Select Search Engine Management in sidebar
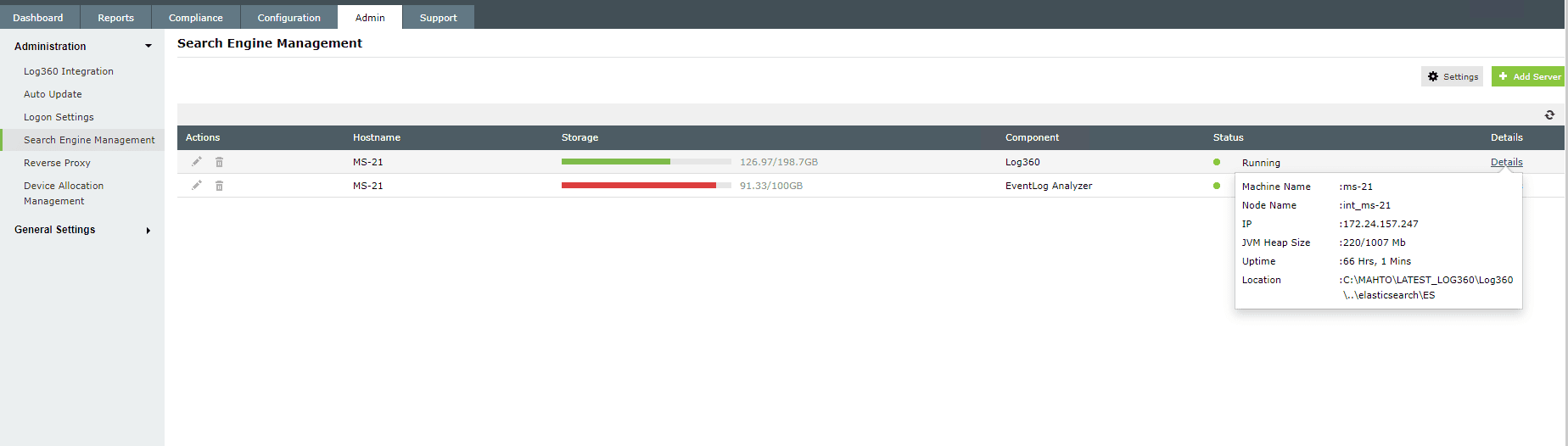The width and height of the screenshot is (1568, 446). (x=89, y=140)
